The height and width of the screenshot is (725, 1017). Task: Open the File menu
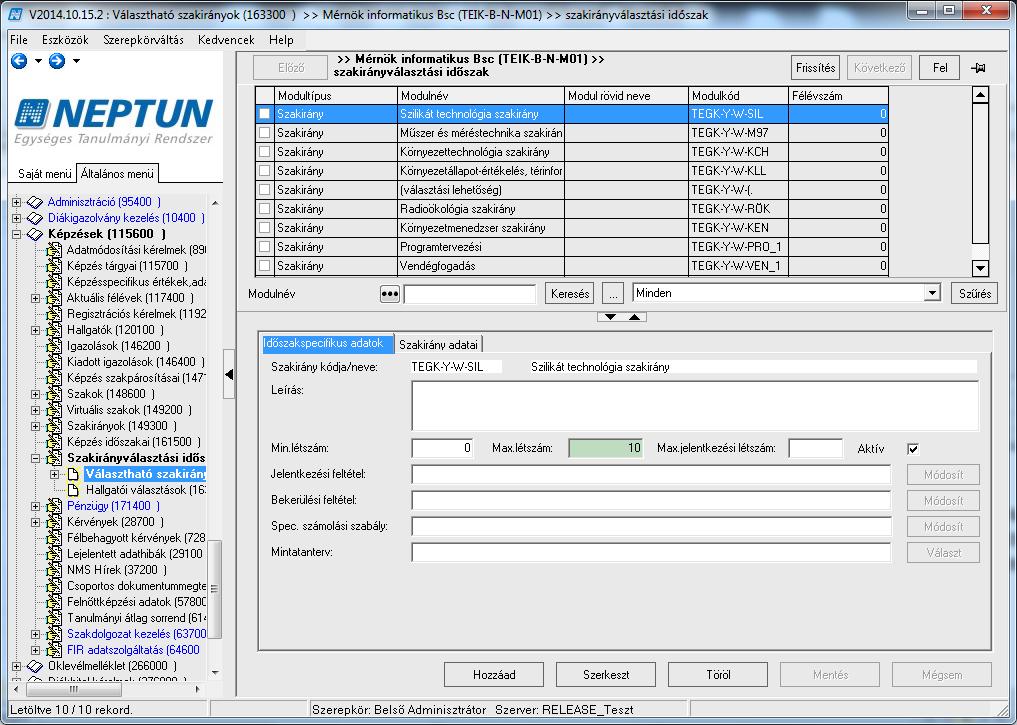[x=19, y=40]
